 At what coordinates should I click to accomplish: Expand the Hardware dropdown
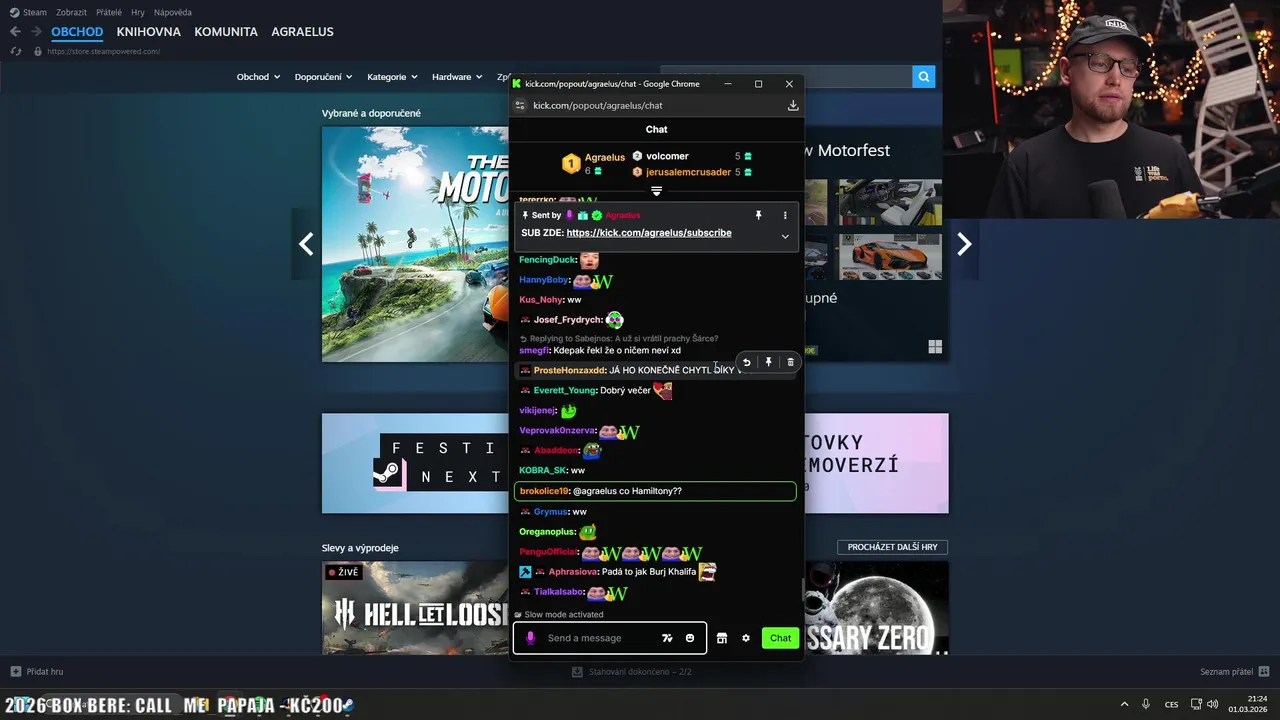(x=457, y=77)
